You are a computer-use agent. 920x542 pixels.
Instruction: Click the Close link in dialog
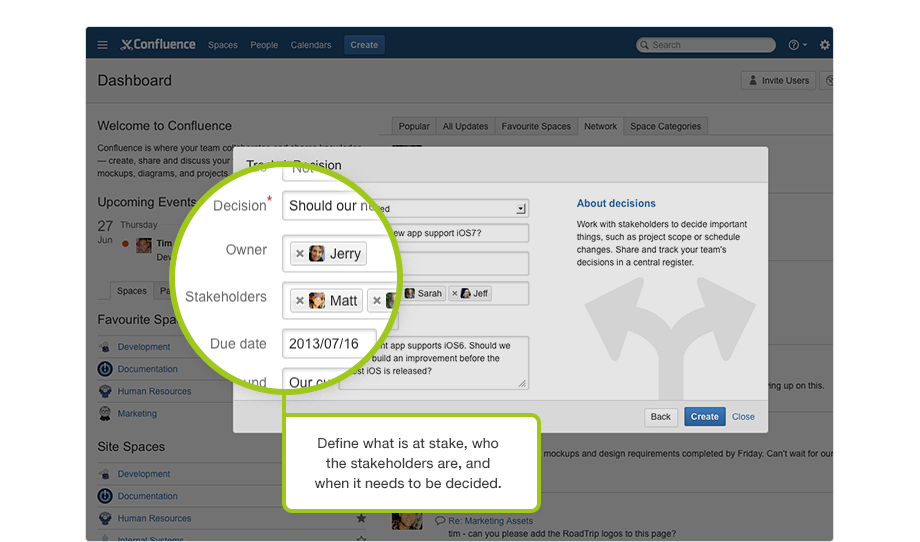point(743,416)
